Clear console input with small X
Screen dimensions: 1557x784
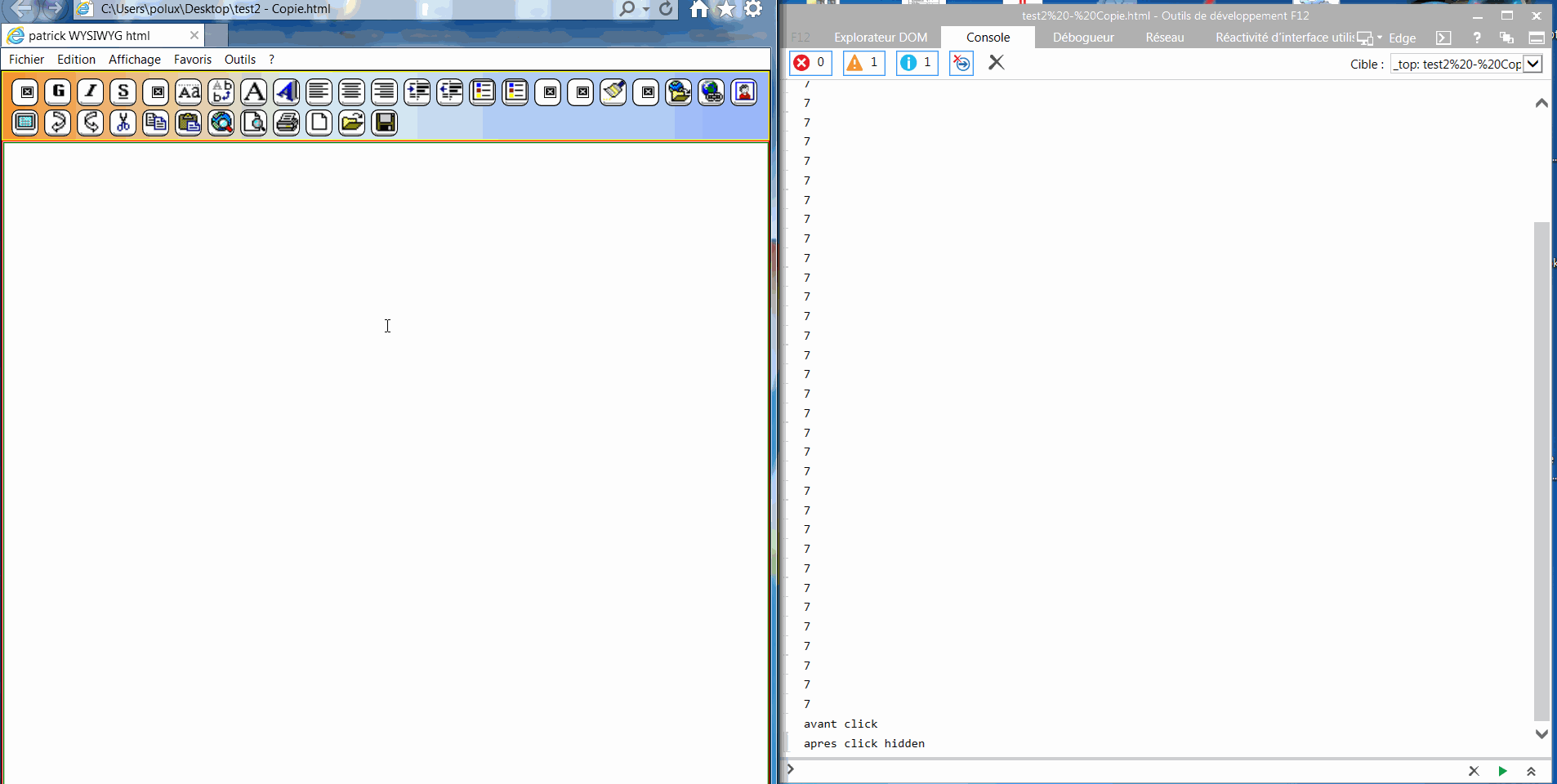[1474, 771]
